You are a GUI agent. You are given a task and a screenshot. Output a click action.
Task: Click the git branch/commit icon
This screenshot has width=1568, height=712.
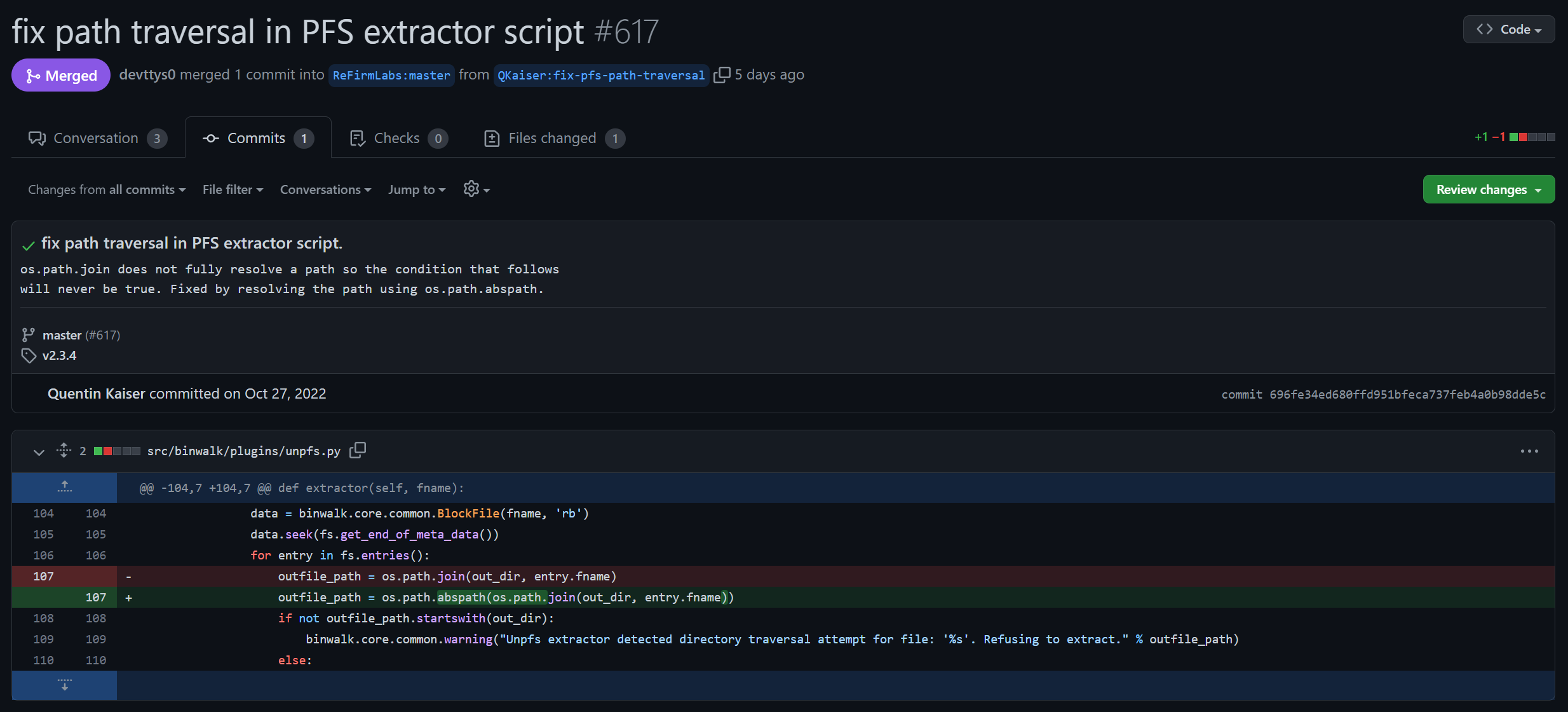pos(29,334)
